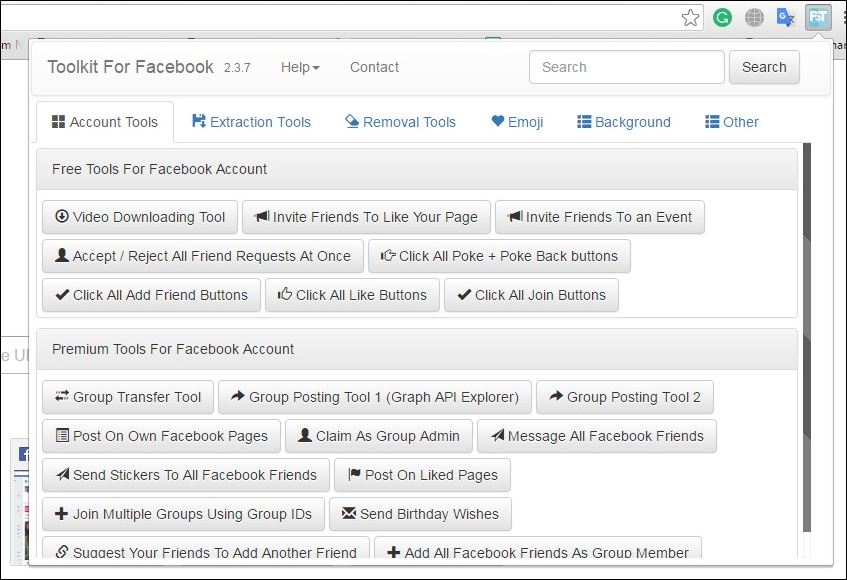847x580 pixels.
Task: Open the Group Transfer Tool
Action: [x=128, y=397]
